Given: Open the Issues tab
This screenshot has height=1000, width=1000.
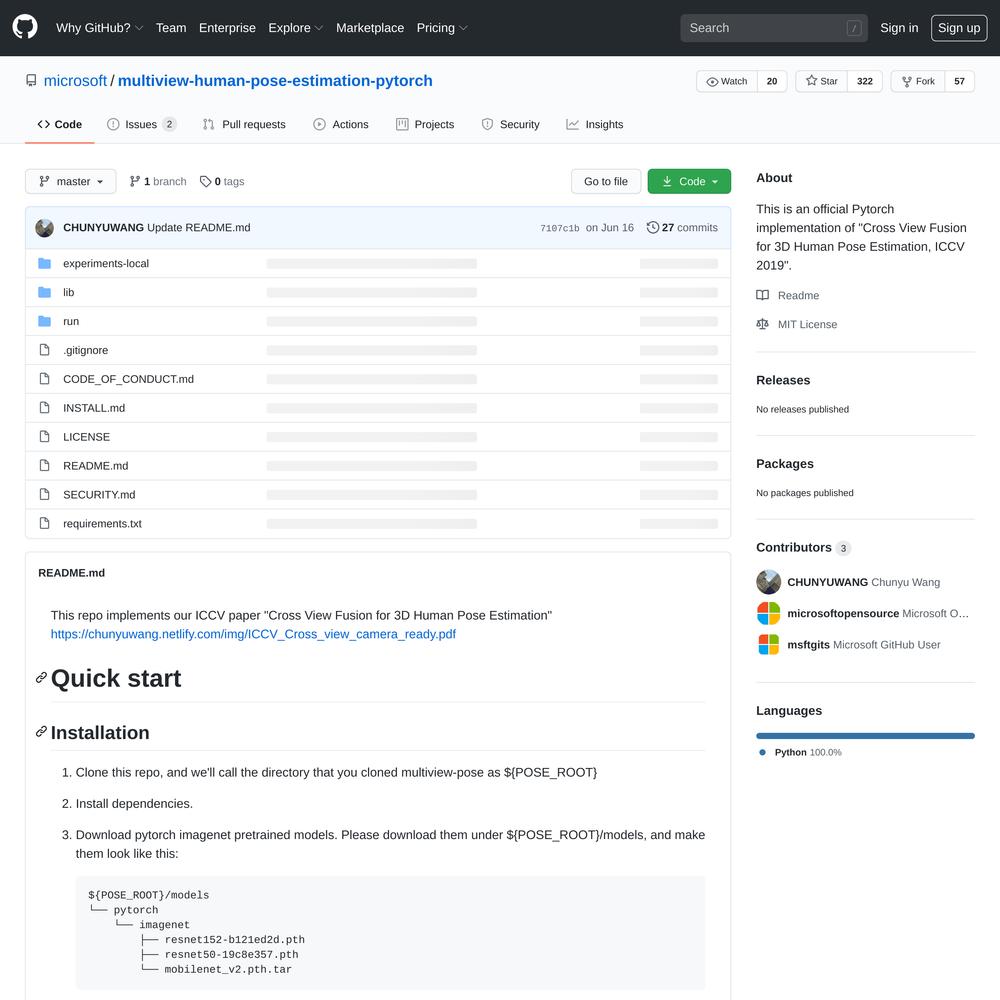Looking at the screenshot, I should [x=141, y=124].
